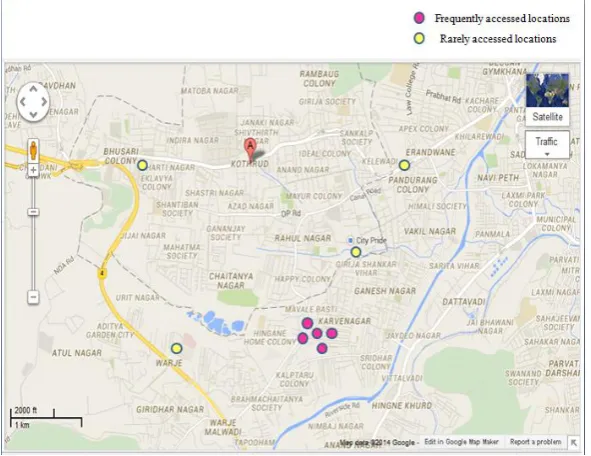The height and width of the screenshot is (456, 591).
Task: Click the DATTAVADI map label
Action: (x=464, y=302)
